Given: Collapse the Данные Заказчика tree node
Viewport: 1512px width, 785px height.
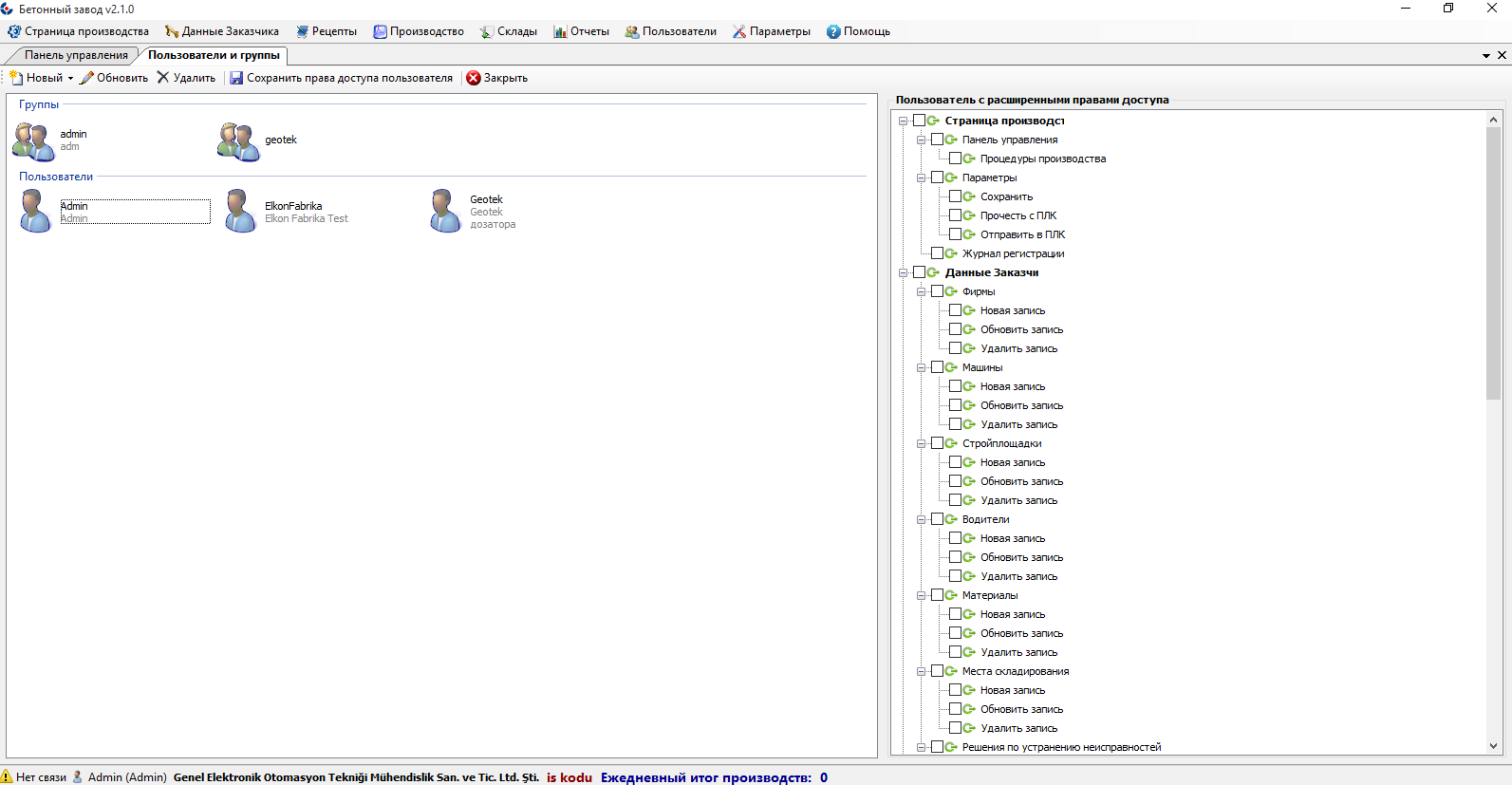Looking at the screenshot, I should pyautogui.click(x=903, y=272).
